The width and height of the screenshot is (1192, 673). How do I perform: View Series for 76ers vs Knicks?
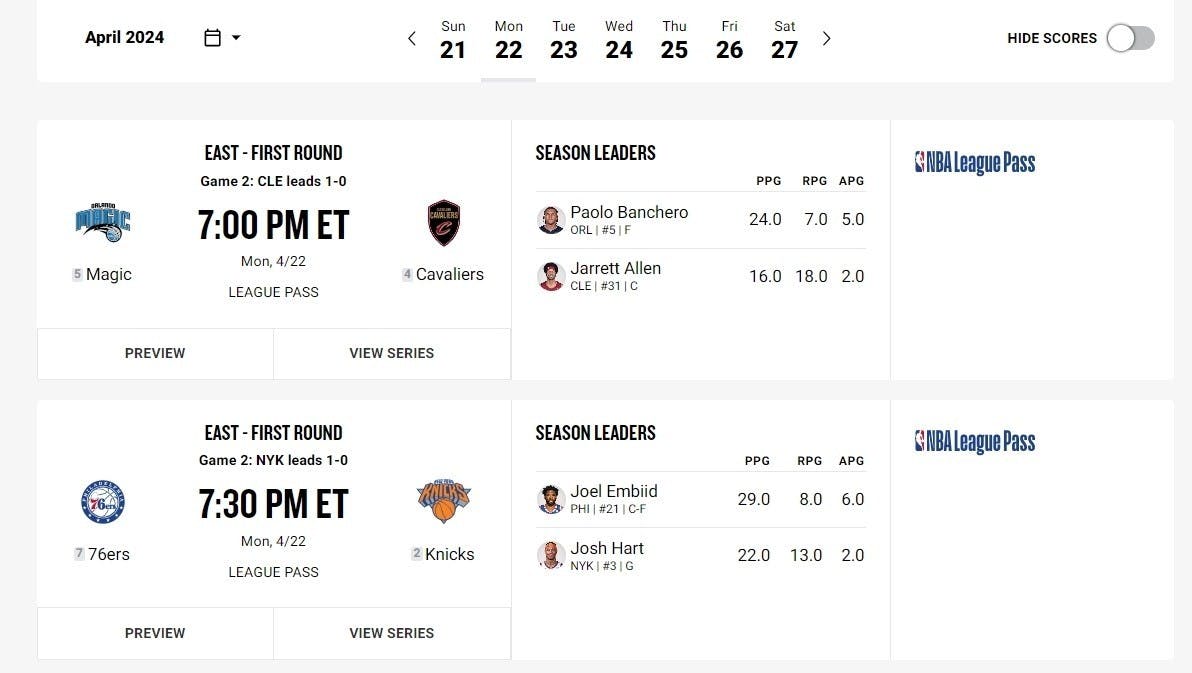pos(391,633)
